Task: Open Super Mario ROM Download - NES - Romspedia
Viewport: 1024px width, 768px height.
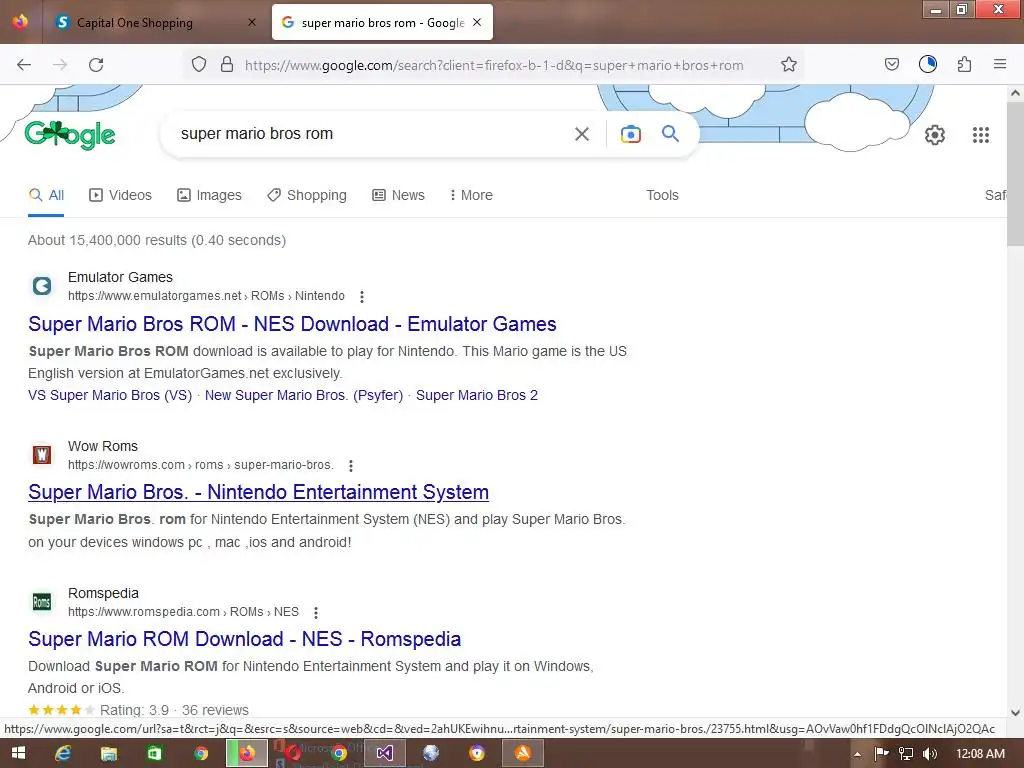Action: pyautogui.click(x=244, y=639)
